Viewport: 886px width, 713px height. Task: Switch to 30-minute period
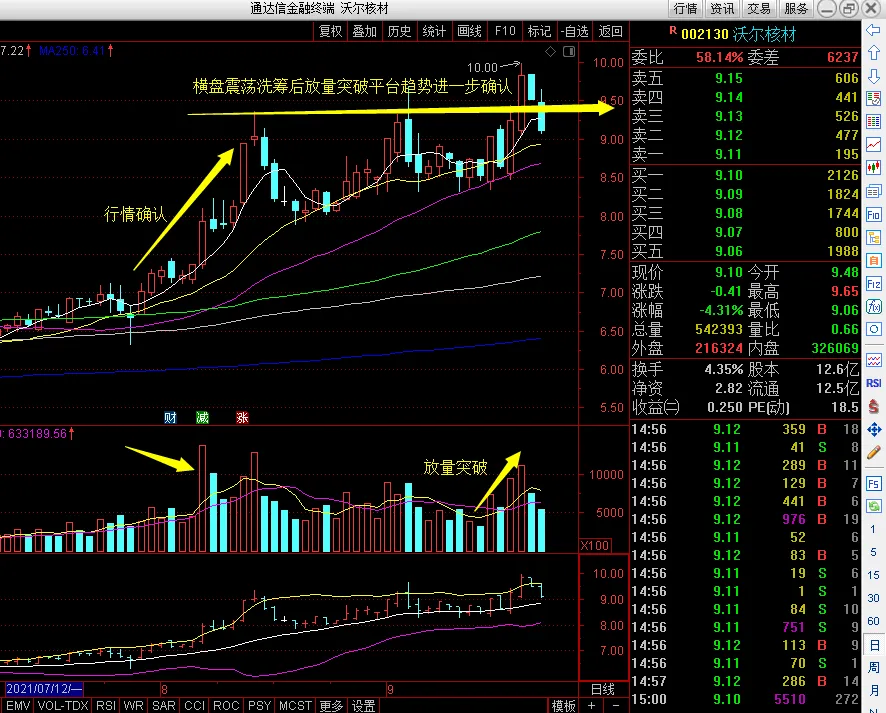click(x=874, y=598)
